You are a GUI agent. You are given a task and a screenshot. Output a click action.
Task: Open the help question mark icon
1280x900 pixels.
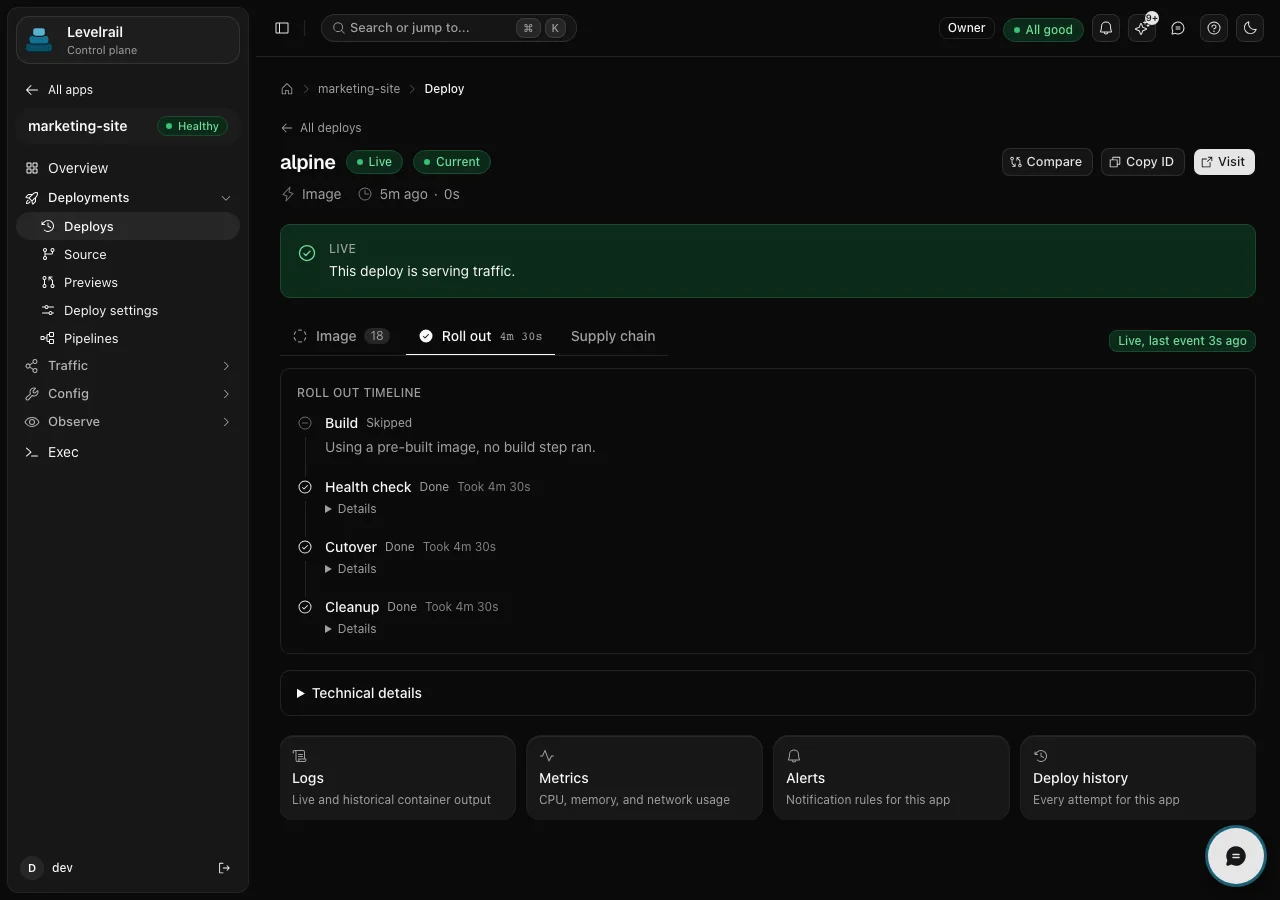(x=1214, y=28)
